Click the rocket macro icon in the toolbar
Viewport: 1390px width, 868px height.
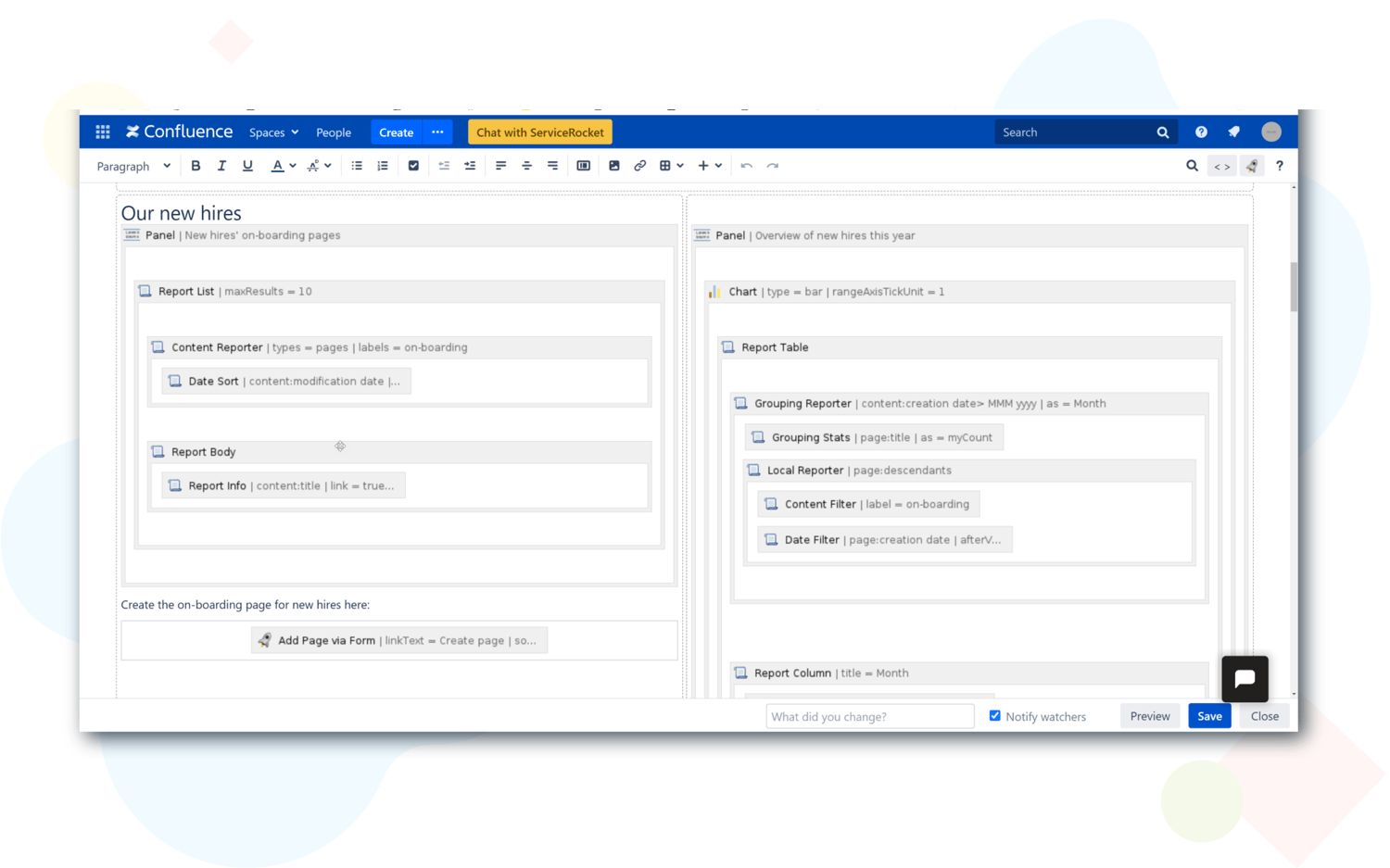[x=1252, y=165]
